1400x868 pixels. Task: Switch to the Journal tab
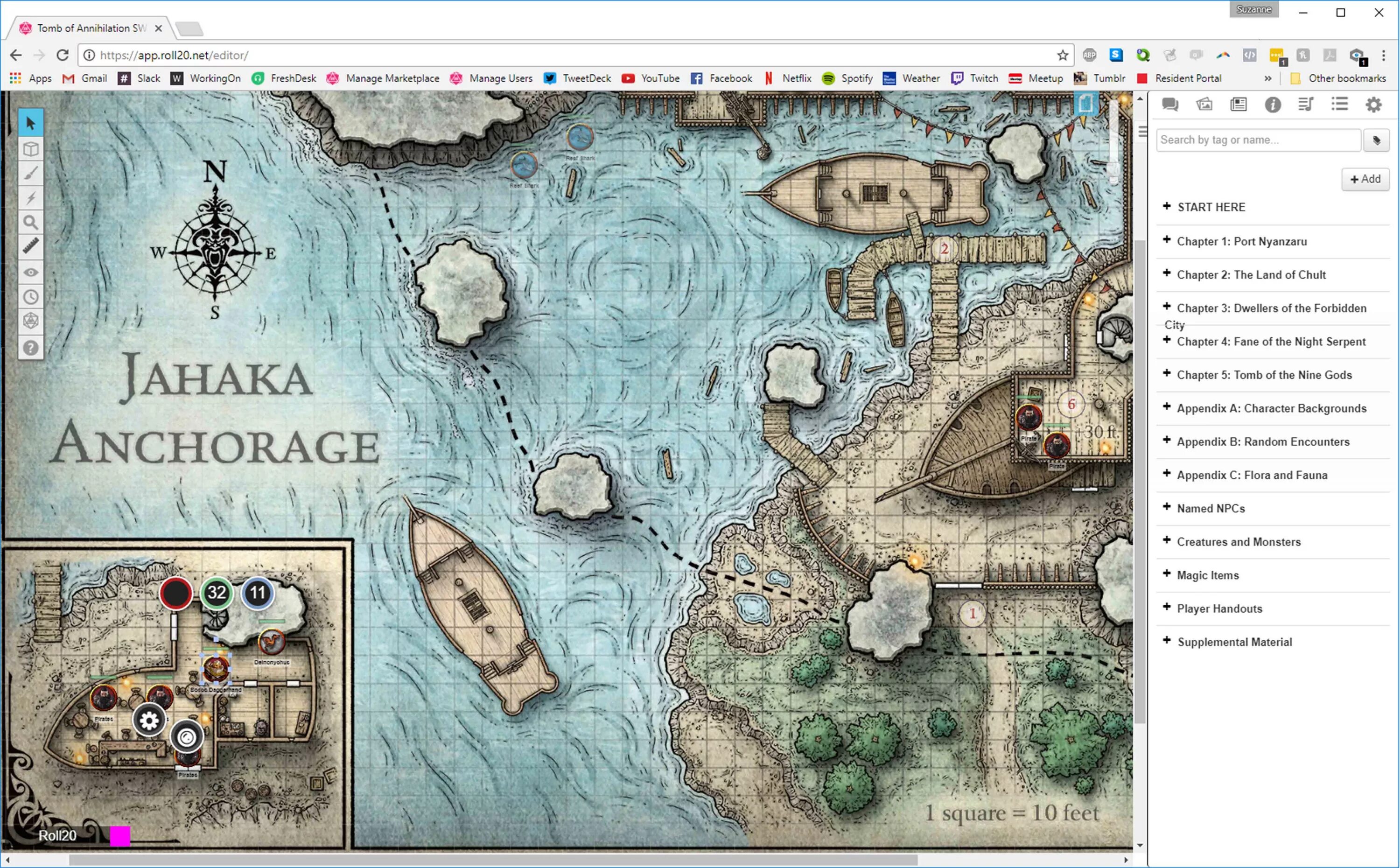pyautogui.click(x=1238, y=105)
